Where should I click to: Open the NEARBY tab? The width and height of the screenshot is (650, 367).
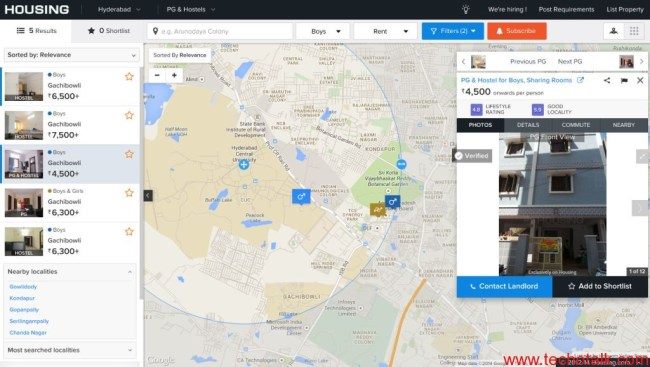623,125
